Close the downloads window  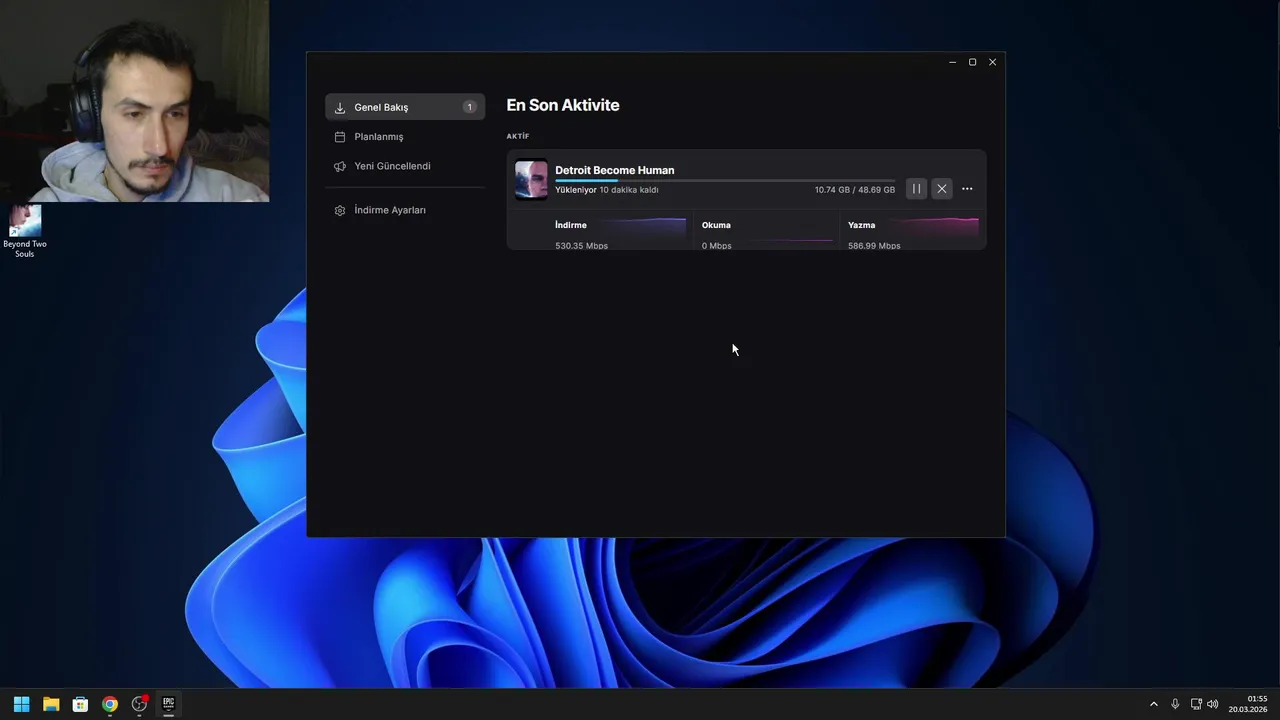992,62
